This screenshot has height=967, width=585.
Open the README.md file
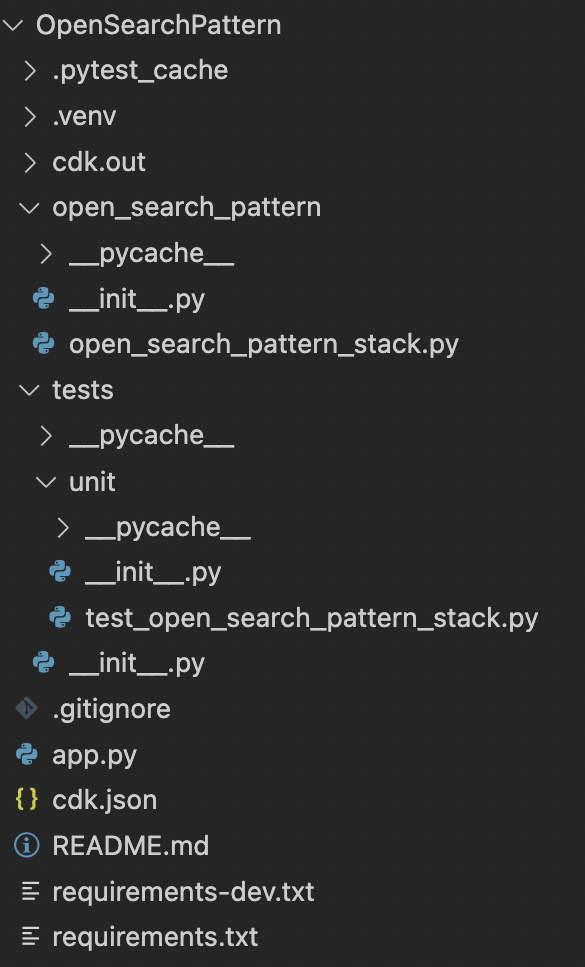(x=131, y=846)
